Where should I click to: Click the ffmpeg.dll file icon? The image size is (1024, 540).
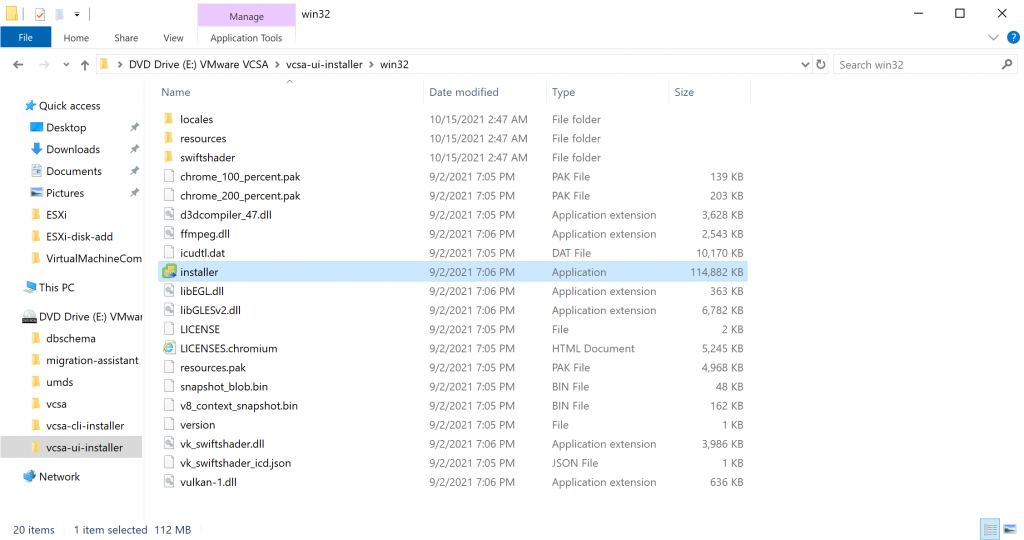[169, 233]
